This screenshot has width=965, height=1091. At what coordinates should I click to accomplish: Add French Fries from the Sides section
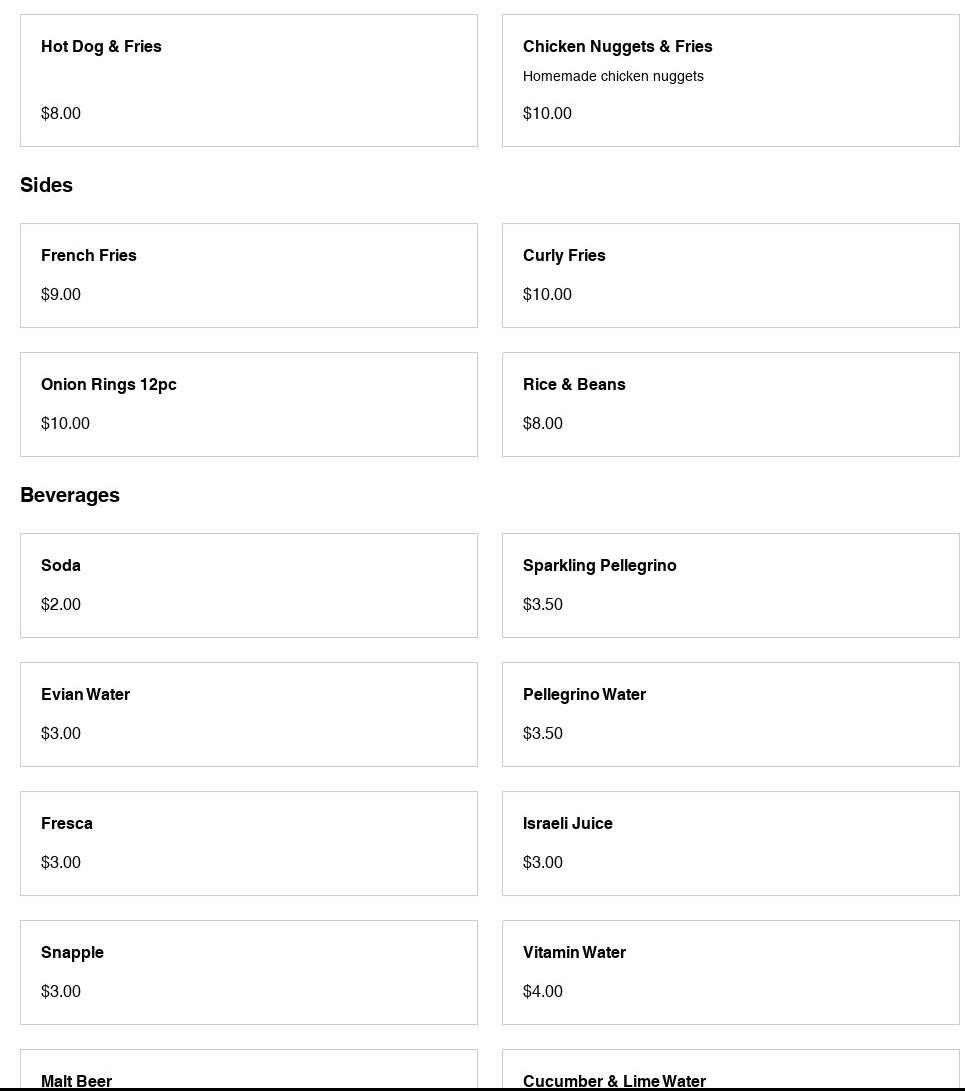click(x=248, y=275)
